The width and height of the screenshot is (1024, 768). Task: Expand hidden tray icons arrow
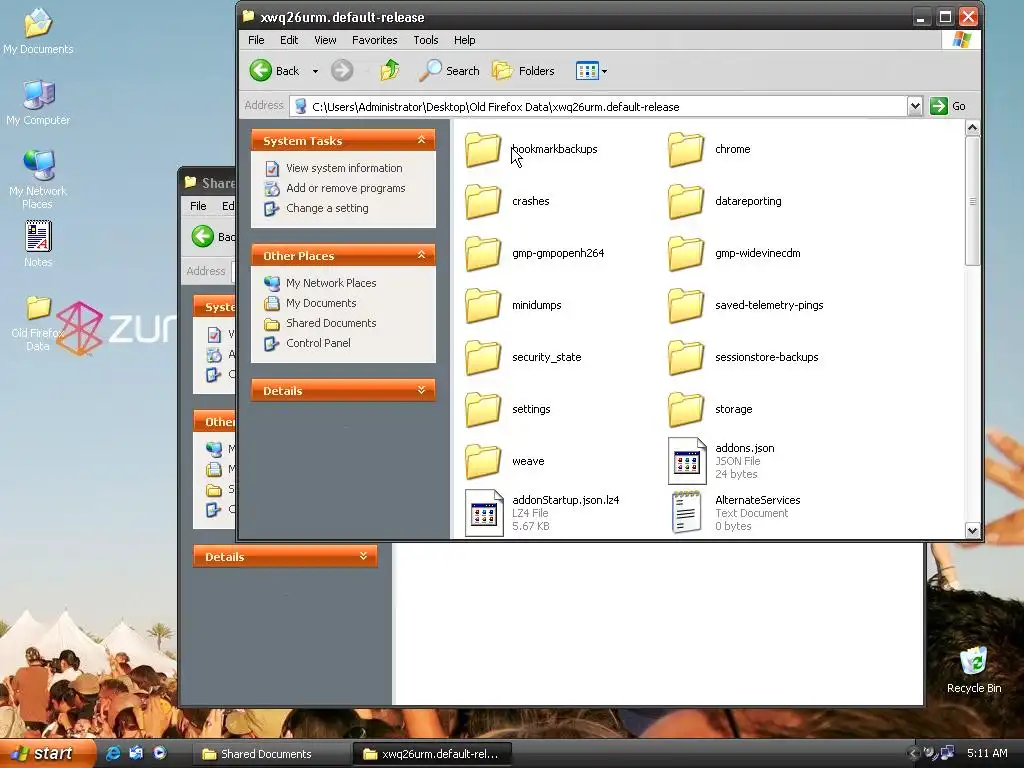(912, 753)
